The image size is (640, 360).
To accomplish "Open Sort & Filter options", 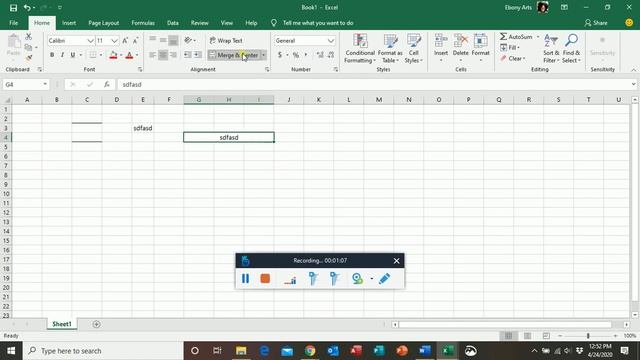I will pyautogui.click(x=551, y=49).
